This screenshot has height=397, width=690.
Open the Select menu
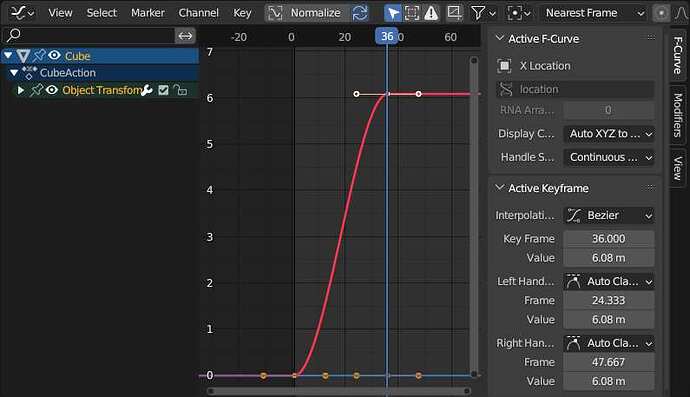(x=102, y=13)
